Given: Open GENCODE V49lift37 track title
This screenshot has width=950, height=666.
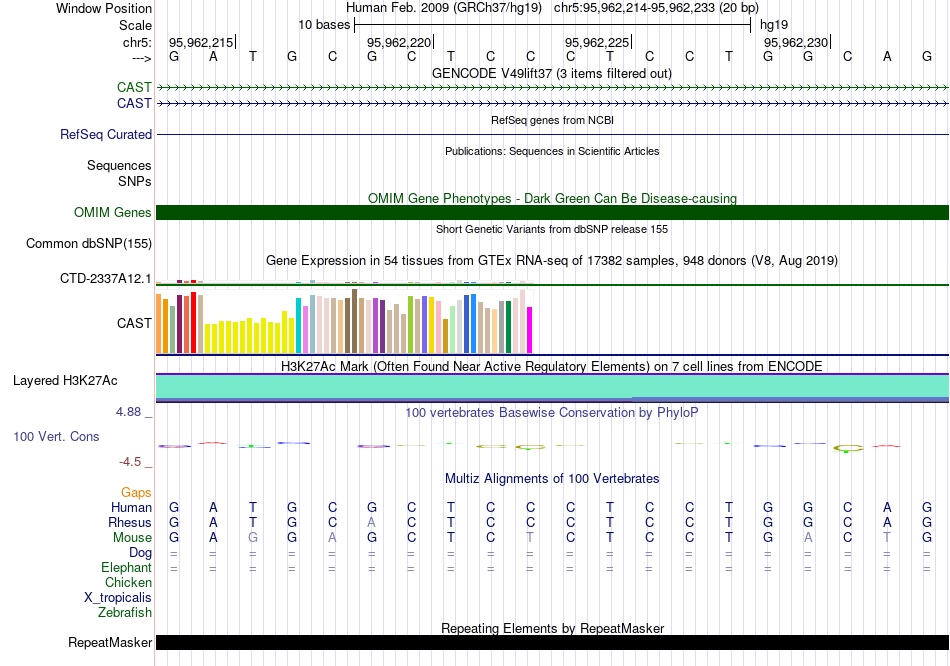Looking at the screenshot, I should pyautogui.click(x=552, y=73).
